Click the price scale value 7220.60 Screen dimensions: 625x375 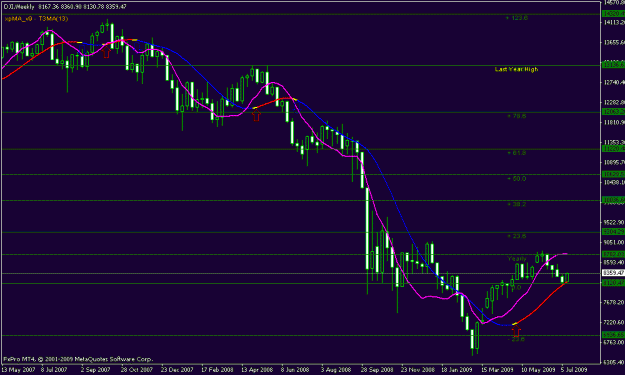[614, 322]
